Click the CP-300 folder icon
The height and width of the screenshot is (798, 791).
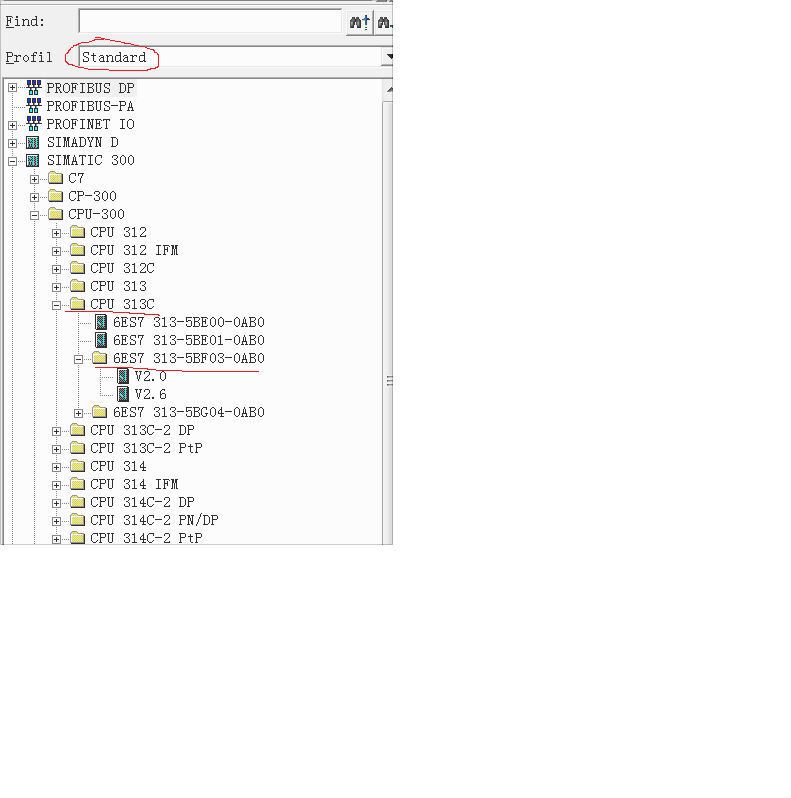(x=55, y=196)
